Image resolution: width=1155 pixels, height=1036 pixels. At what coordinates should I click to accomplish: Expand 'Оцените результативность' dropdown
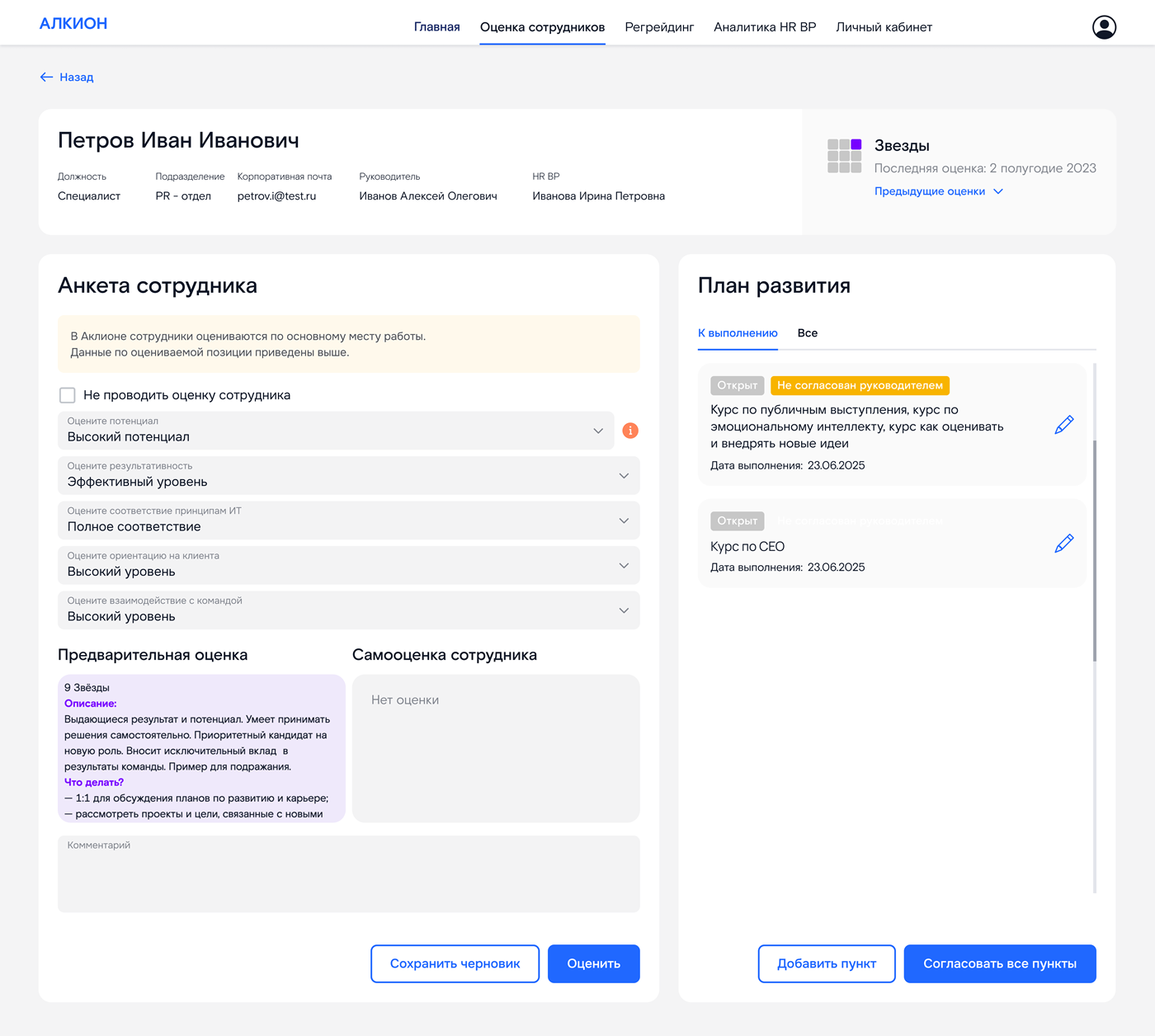coord(348,476)
